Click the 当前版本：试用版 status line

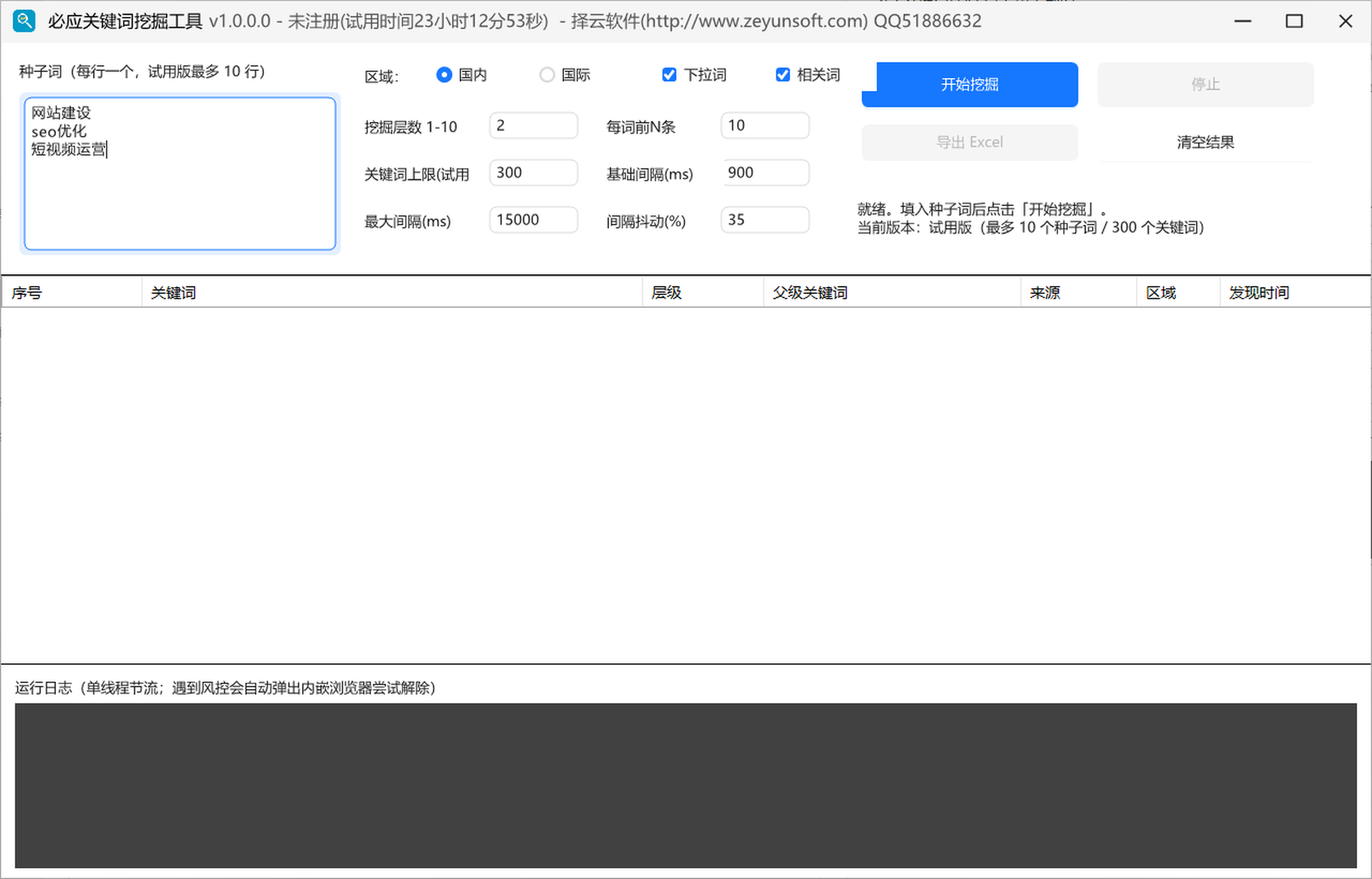click(1031, 228)
